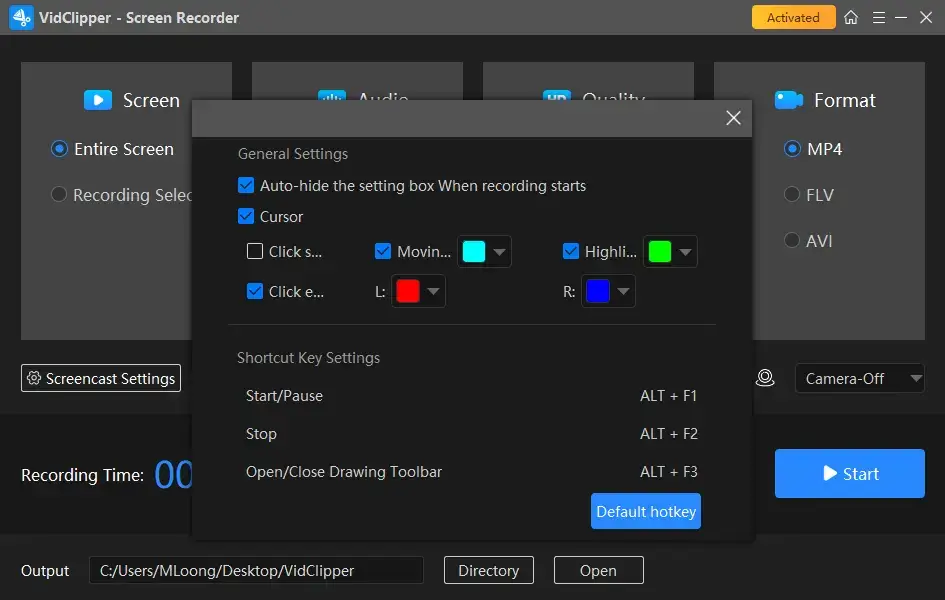Click the Directory button
This screenshot has width=945, height=600.
pyautogui.click(x=488, y=570)
